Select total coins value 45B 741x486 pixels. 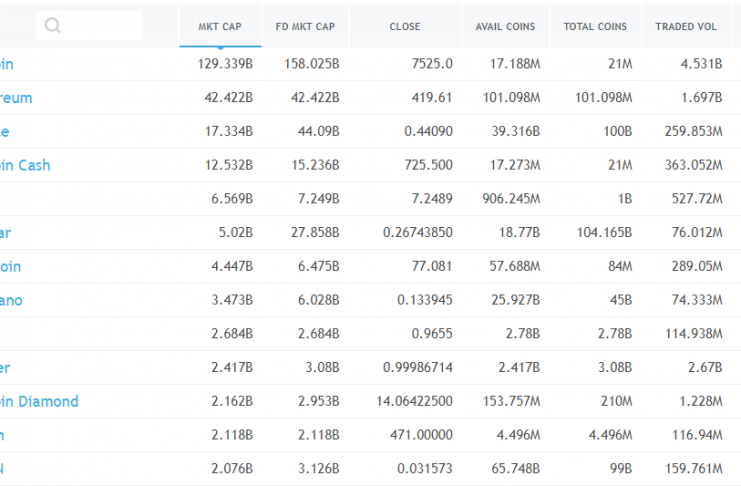tap(621, 300)
